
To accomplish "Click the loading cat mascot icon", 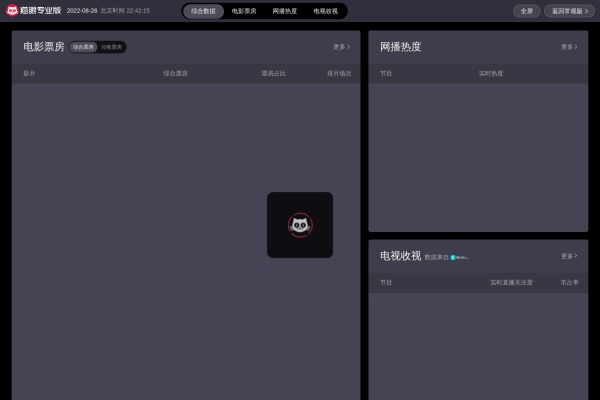I will coord(300,225).
